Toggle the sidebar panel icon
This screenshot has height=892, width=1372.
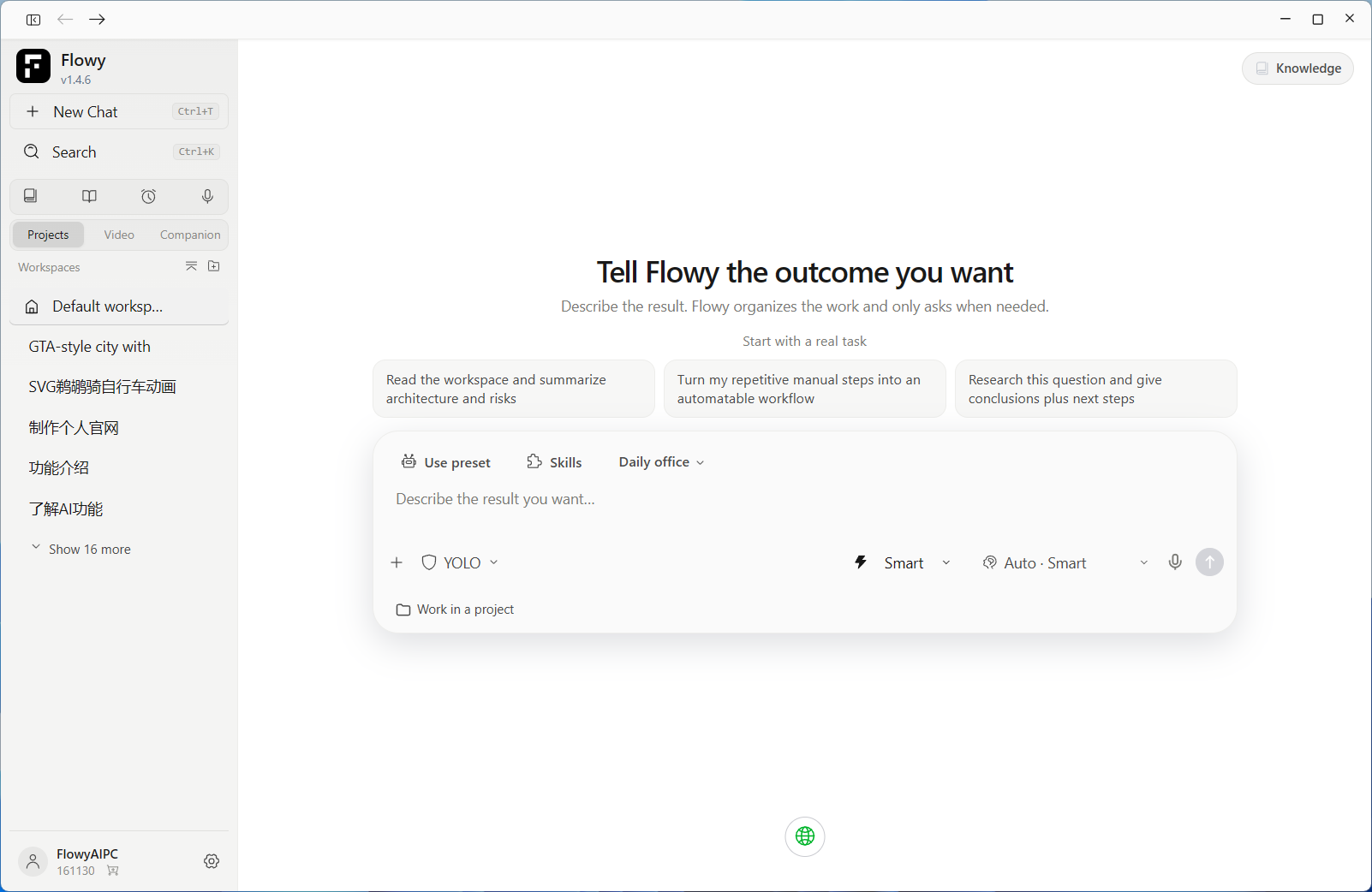tap(33, 20)
